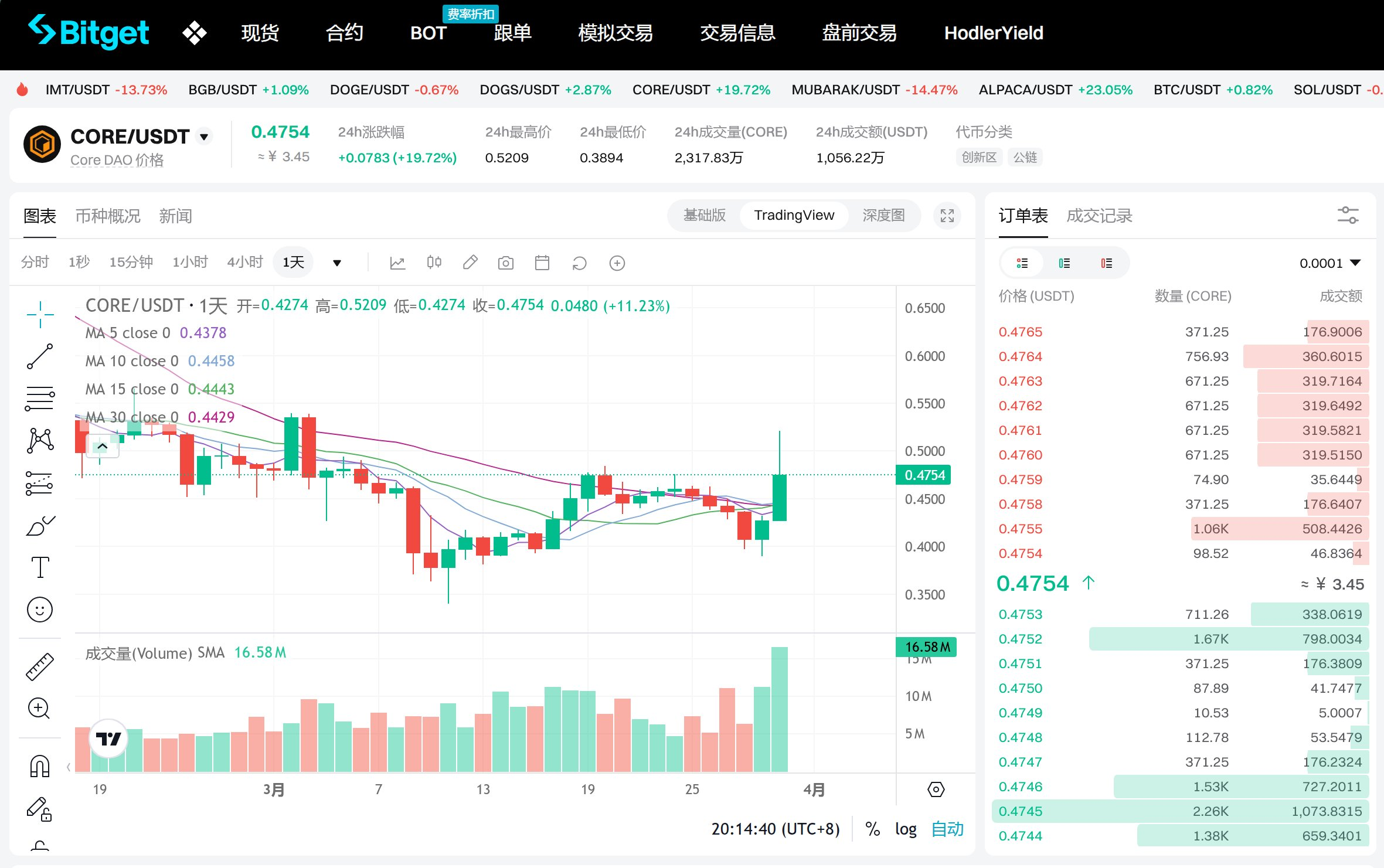Switch chart to 深度图 view
Viewport: 1384px width, 868px height.
pos(883,216)
